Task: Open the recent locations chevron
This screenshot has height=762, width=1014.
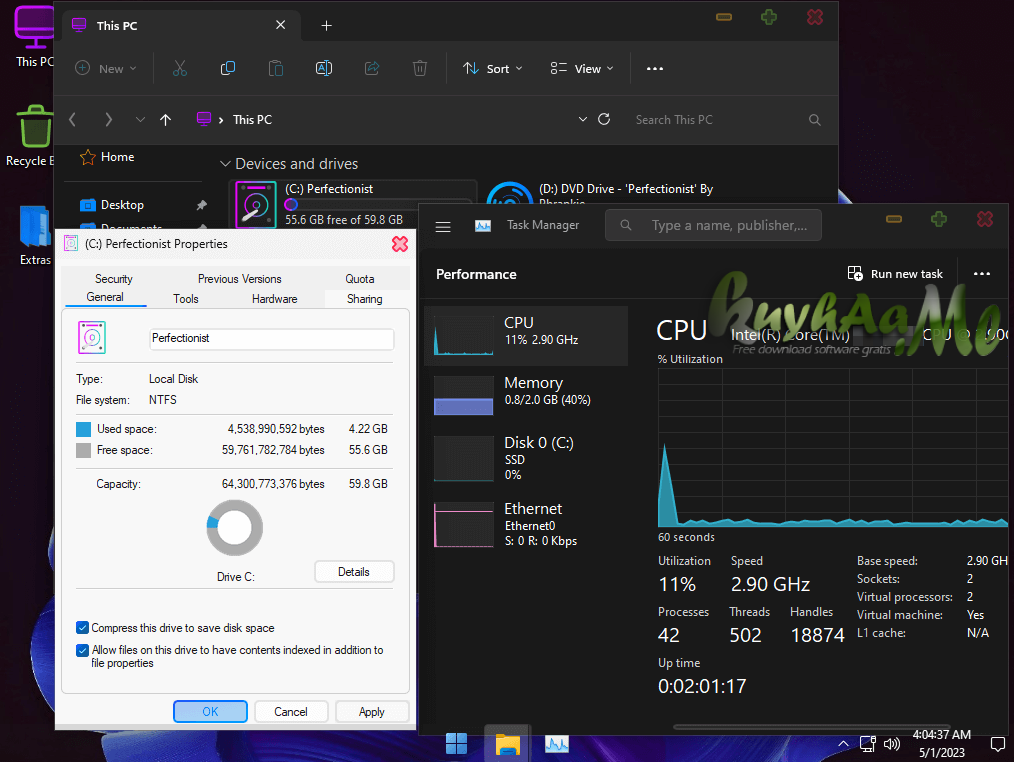Action: coord(140,120)
